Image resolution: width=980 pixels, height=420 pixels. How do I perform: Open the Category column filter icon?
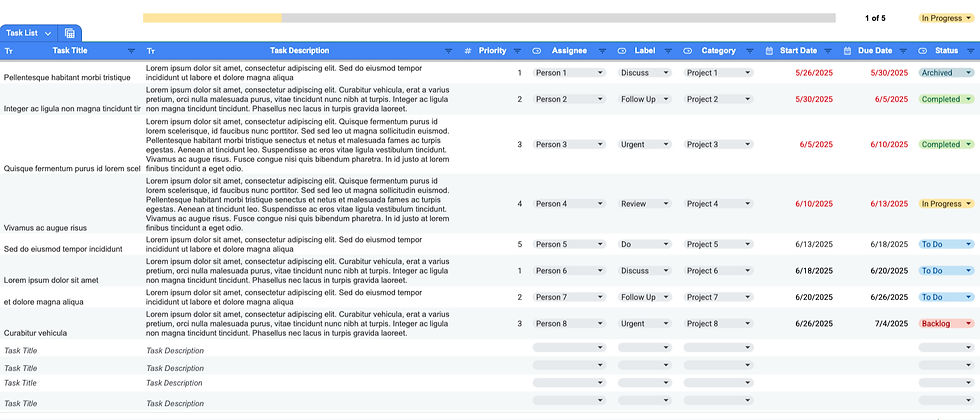click(750, 51)
